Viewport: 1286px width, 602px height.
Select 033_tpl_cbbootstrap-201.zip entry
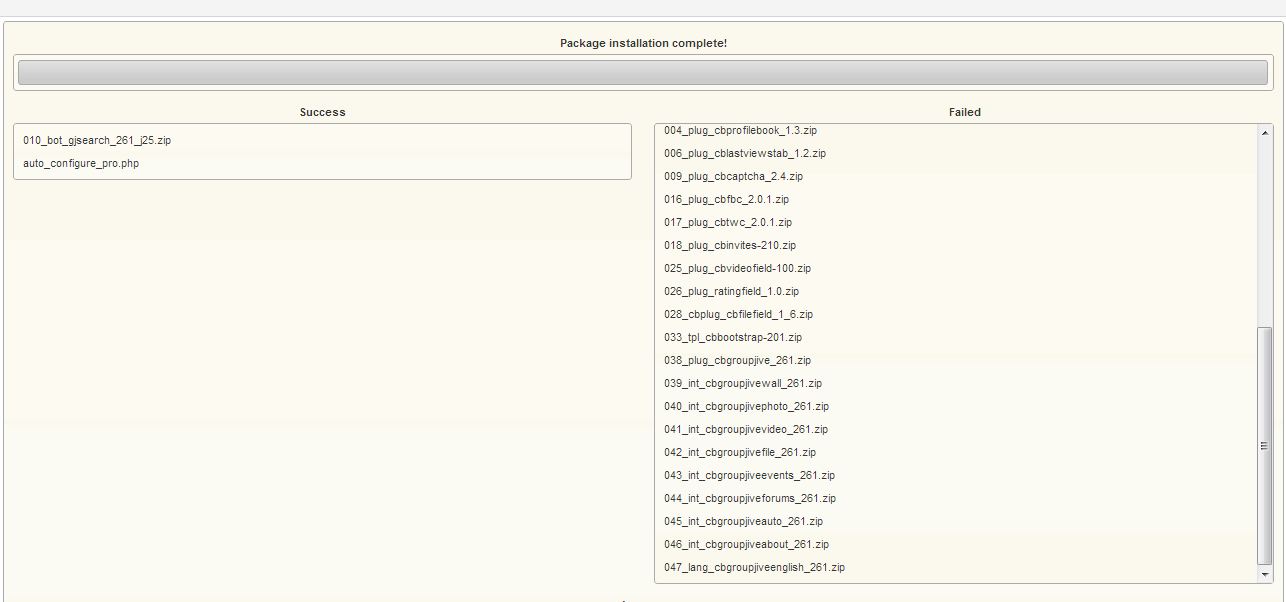click(733, 338)
